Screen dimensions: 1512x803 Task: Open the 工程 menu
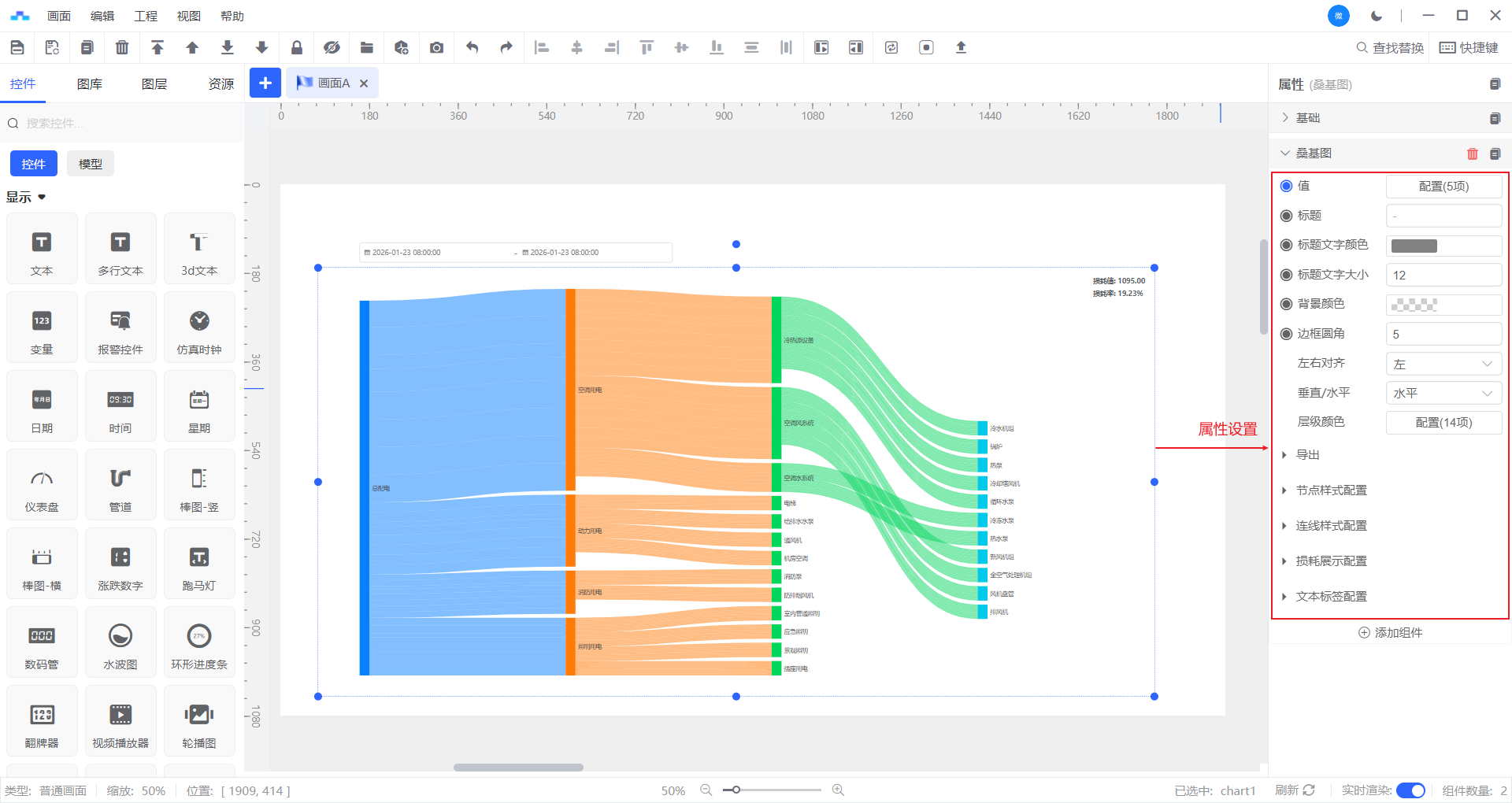(146, 16)
